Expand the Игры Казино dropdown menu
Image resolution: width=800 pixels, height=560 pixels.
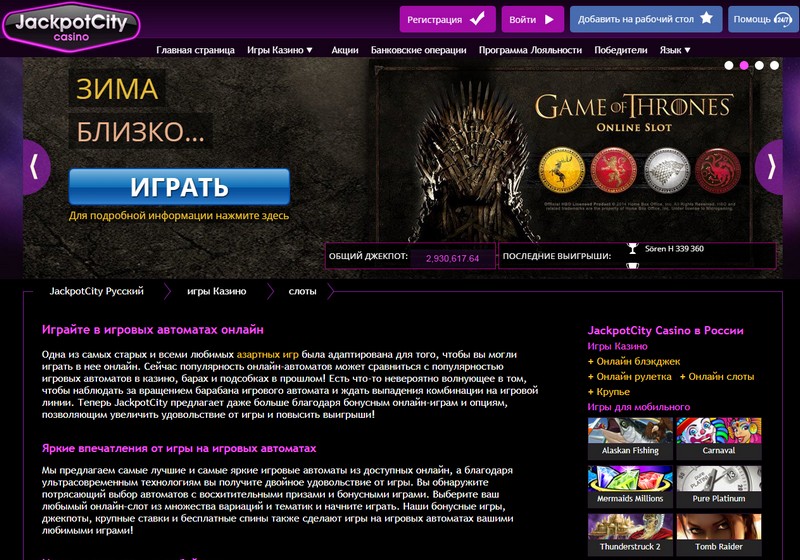coord(280,50)
